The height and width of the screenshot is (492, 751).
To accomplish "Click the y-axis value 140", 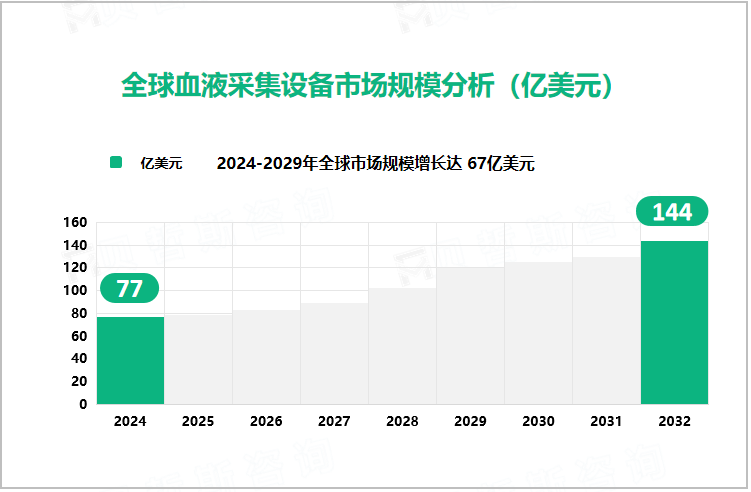I will tap(75, 245).
